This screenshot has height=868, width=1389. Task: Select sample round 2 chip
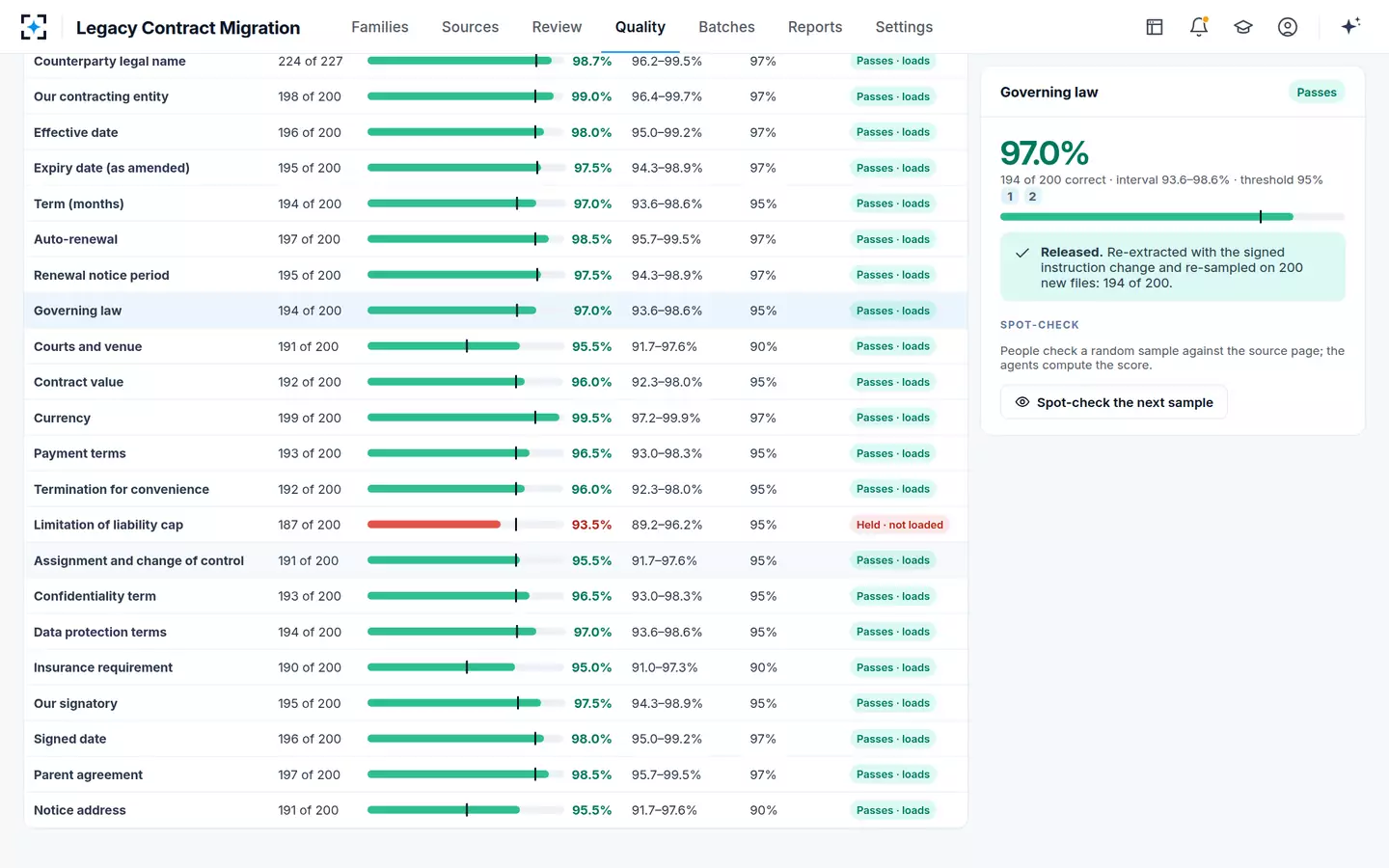pyautogui.click(x=1032, y=197)
